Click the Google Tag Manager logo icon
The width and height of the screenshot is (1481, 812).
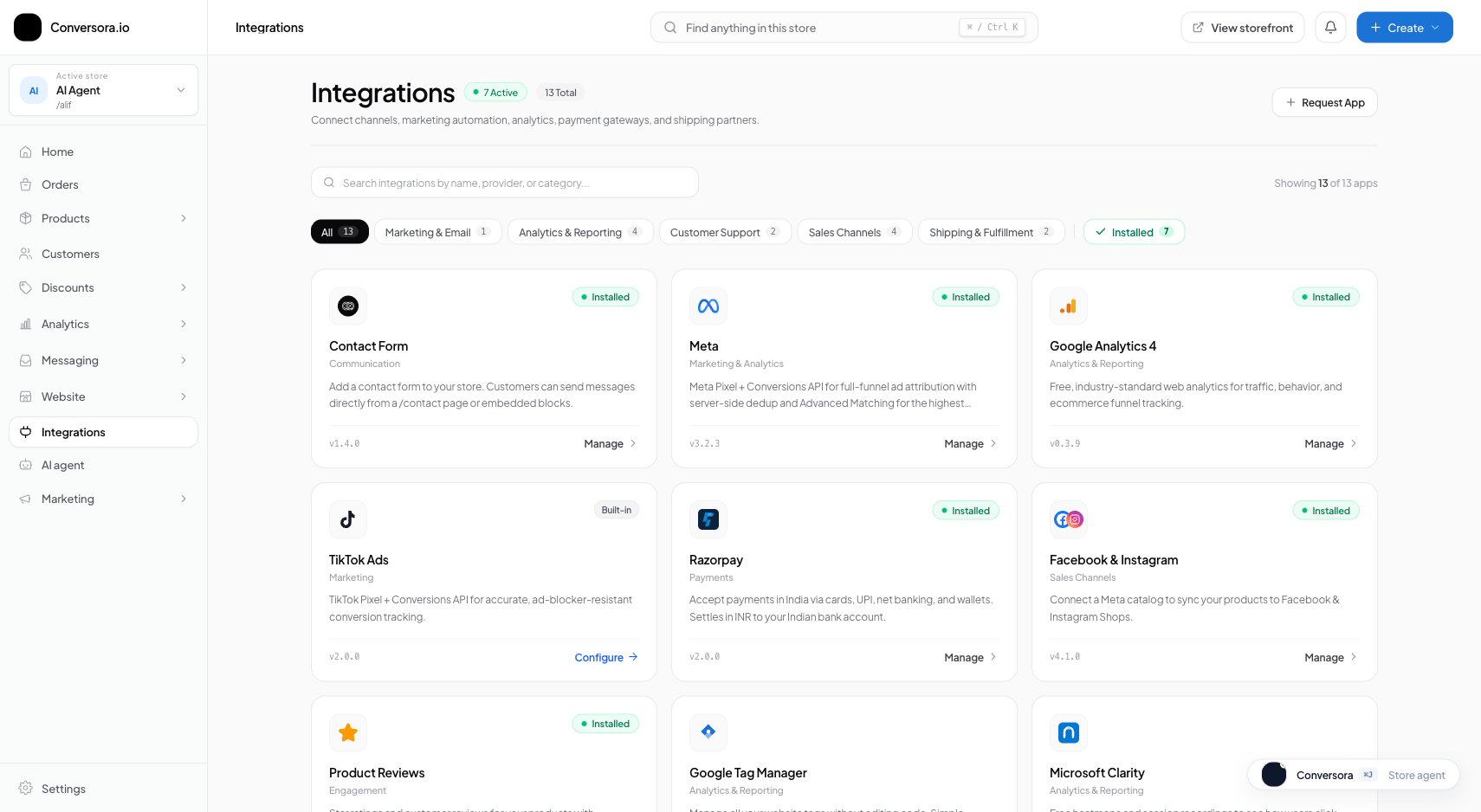[x=708, y=732]
